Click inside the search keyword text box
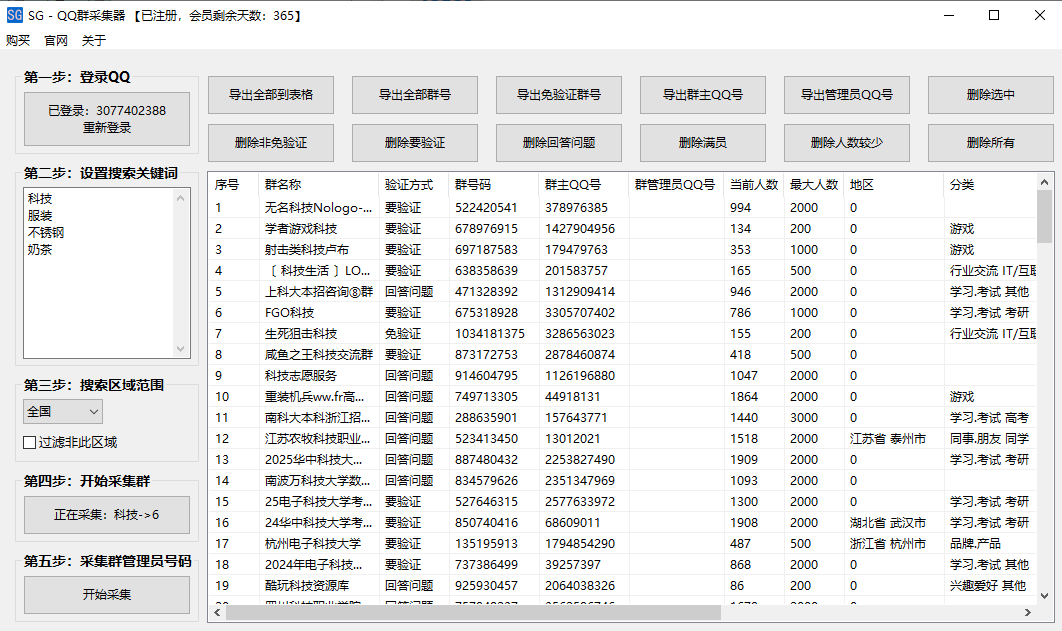Screen dimensions: 1062x631 [x=100, y=270]
